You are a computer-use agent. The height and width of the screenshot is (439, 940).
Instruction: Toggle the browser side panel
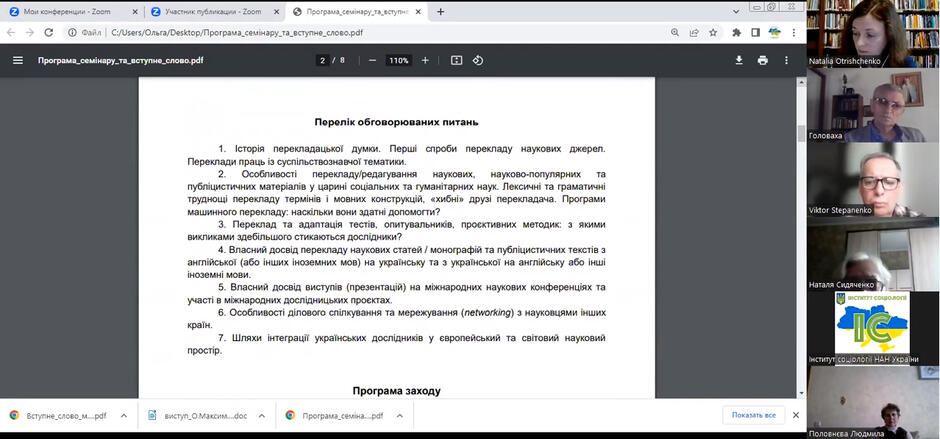pos(755,33)
